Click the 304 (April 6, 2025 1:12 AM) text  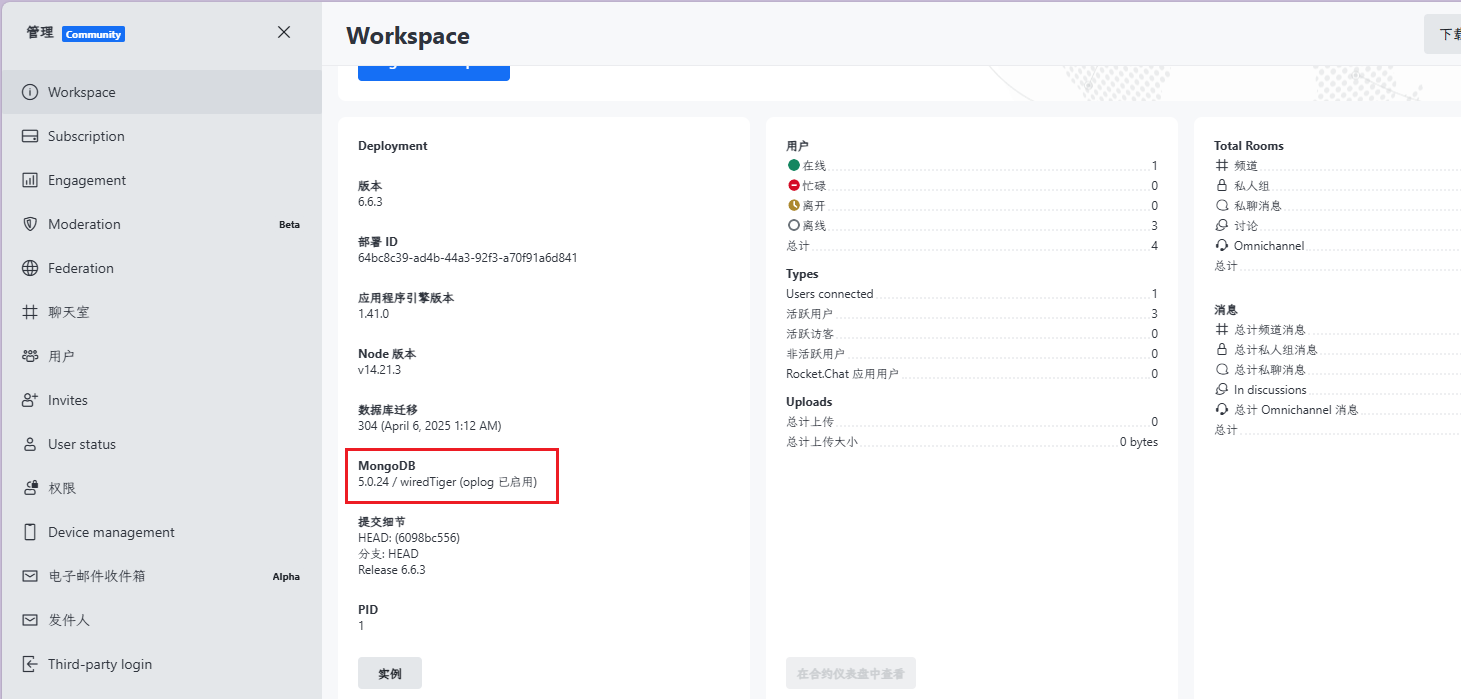click(x=430, y=425)
